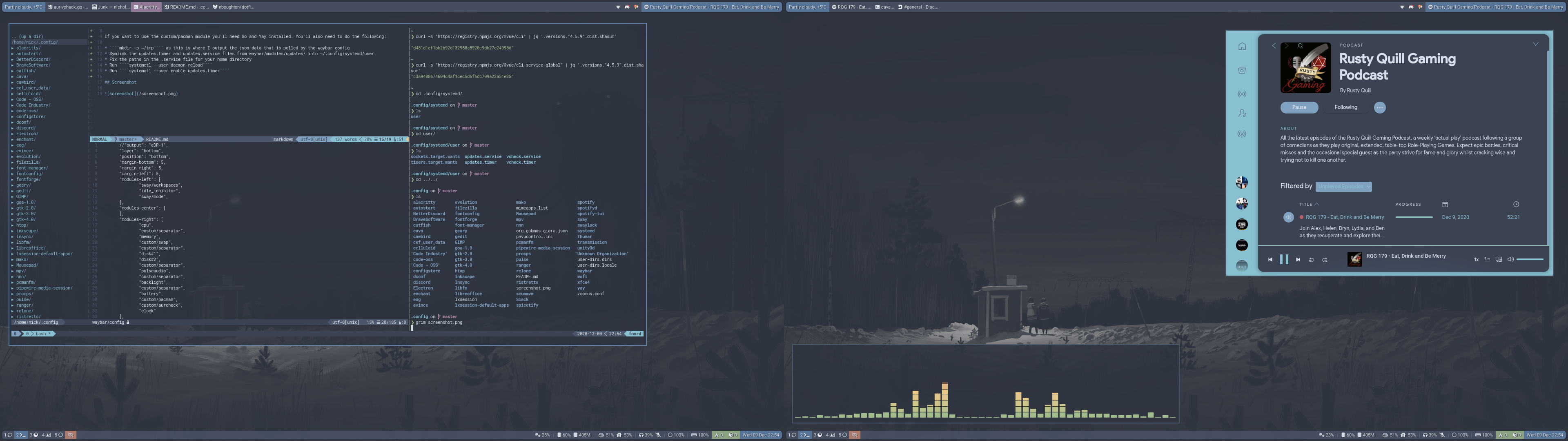
Task: Toggle the TITLE column sort arrow
Action: coord(1316,204)
